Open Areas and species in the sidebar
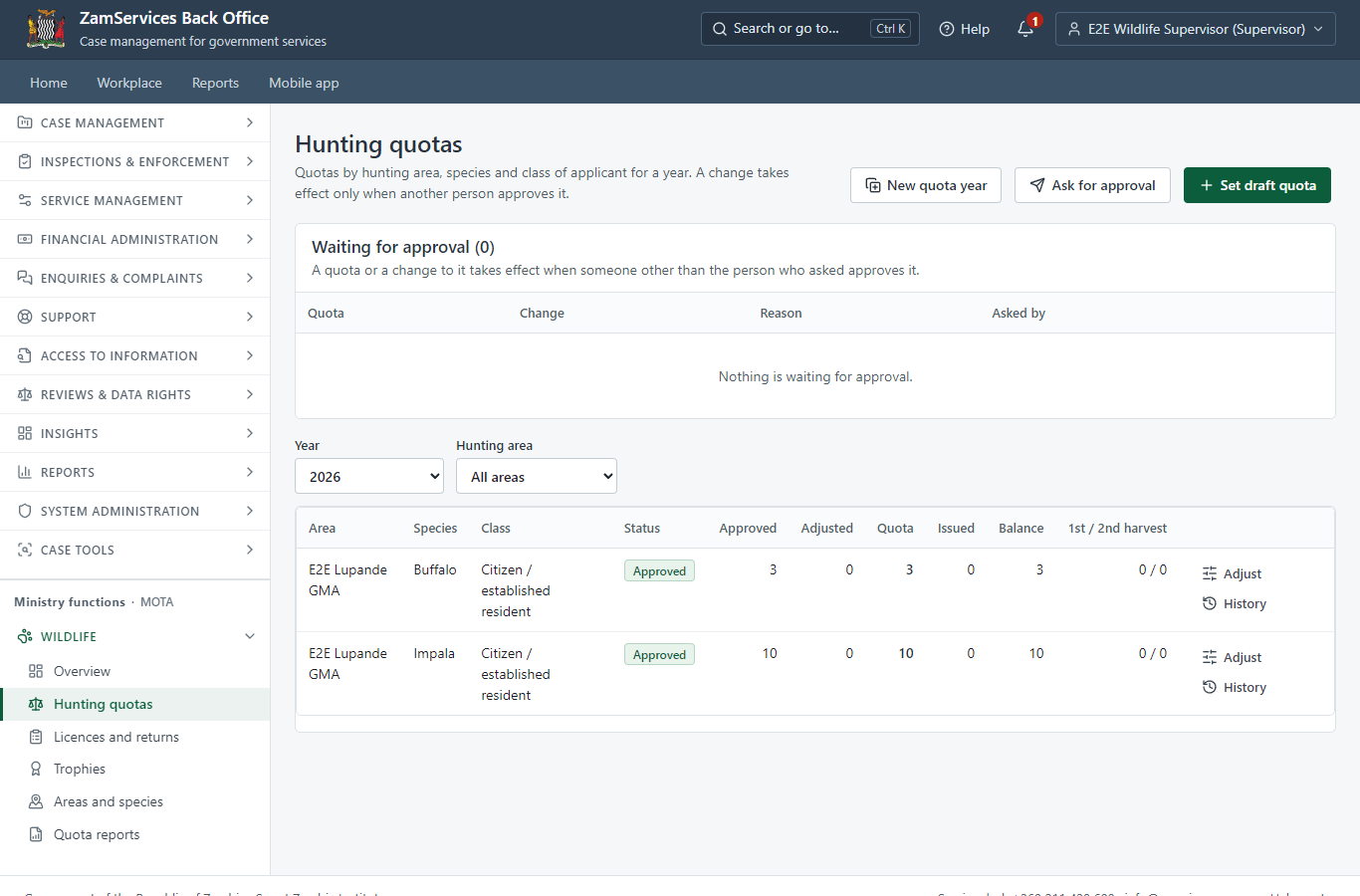Viewport: 1360px width, 896px height. pyautogui.click(x=135, y=801)
